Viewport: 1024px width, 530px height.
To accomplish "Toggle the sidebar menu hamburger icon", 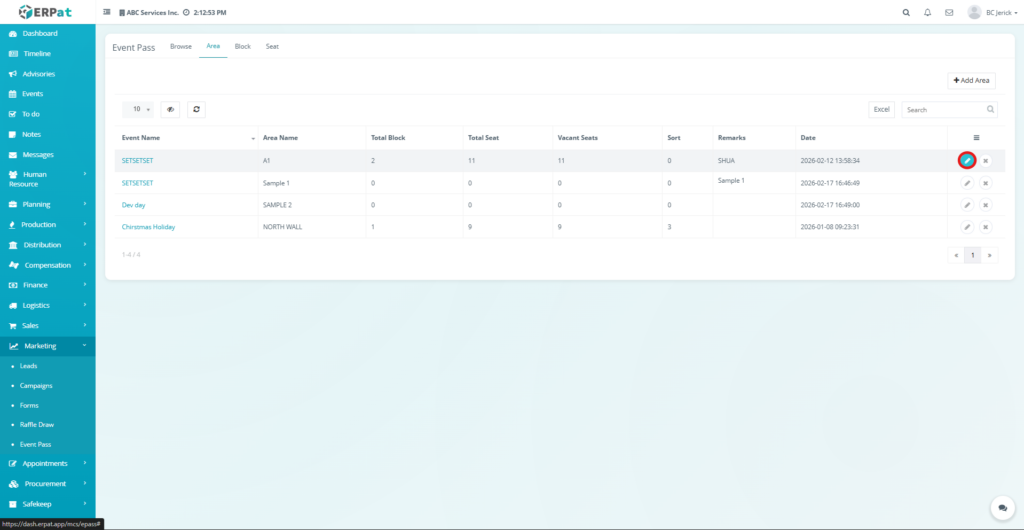I will tap(107, 13).
